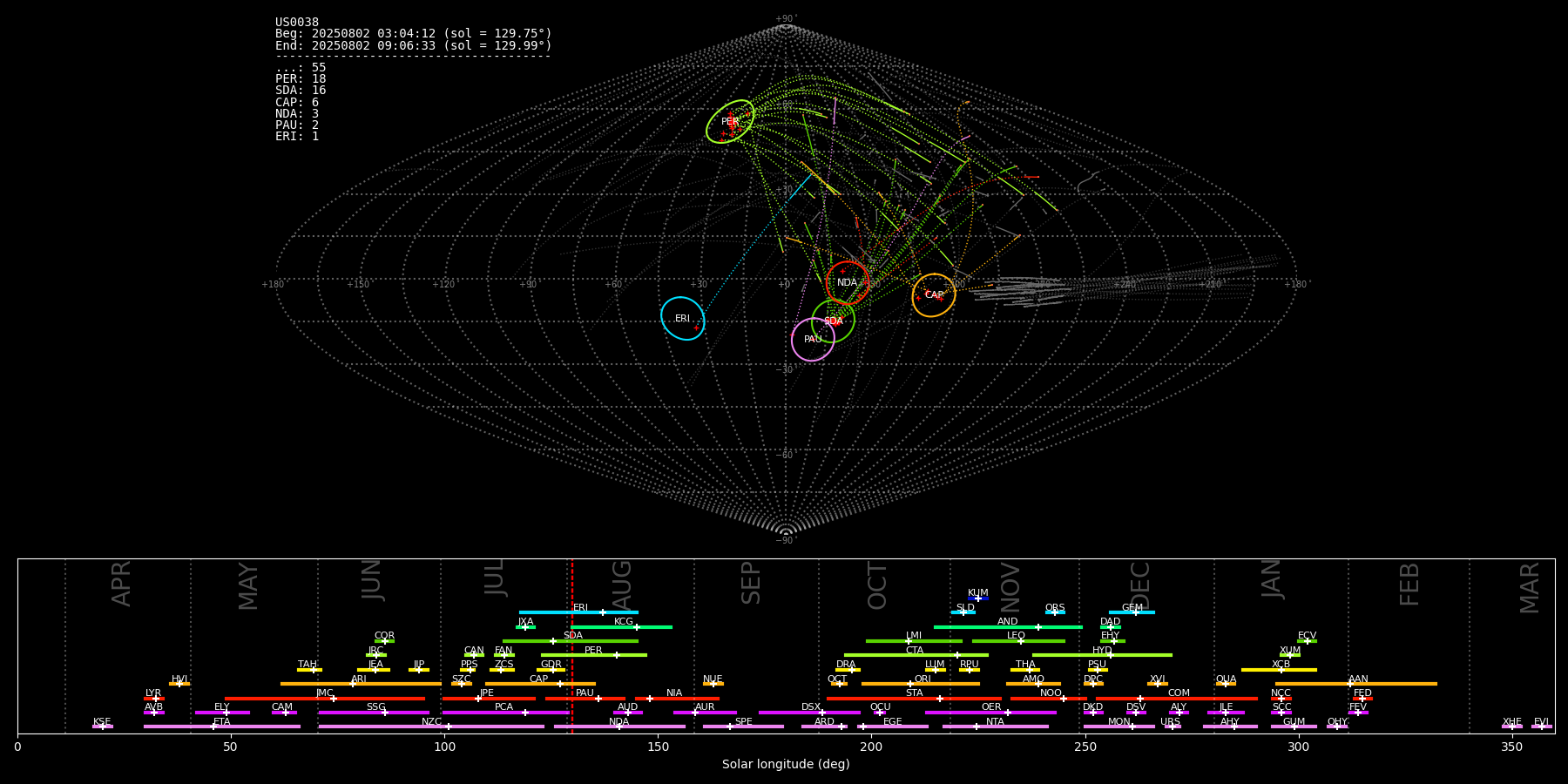Viewport: 1568px width, 784px height.
Task: Click the 'NDA: 3' legend count
Action: pyautogui.click(x=297, y=114)
